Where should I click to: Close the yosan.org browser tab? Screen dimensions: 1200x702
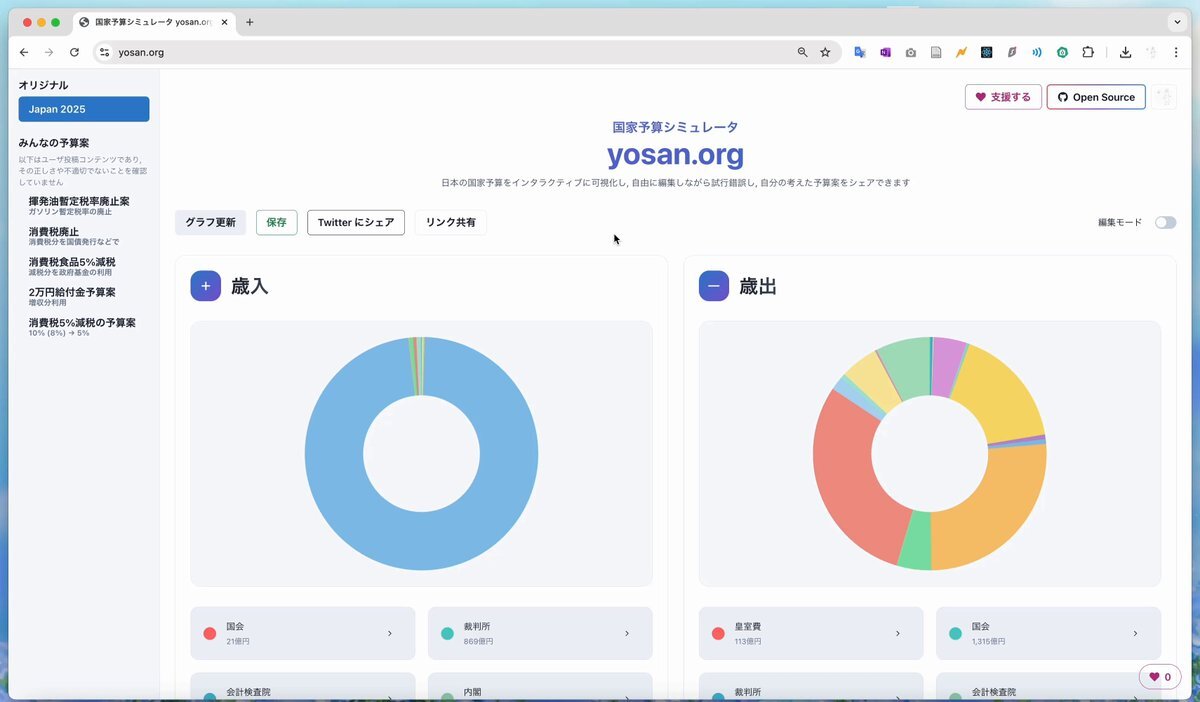223,22
